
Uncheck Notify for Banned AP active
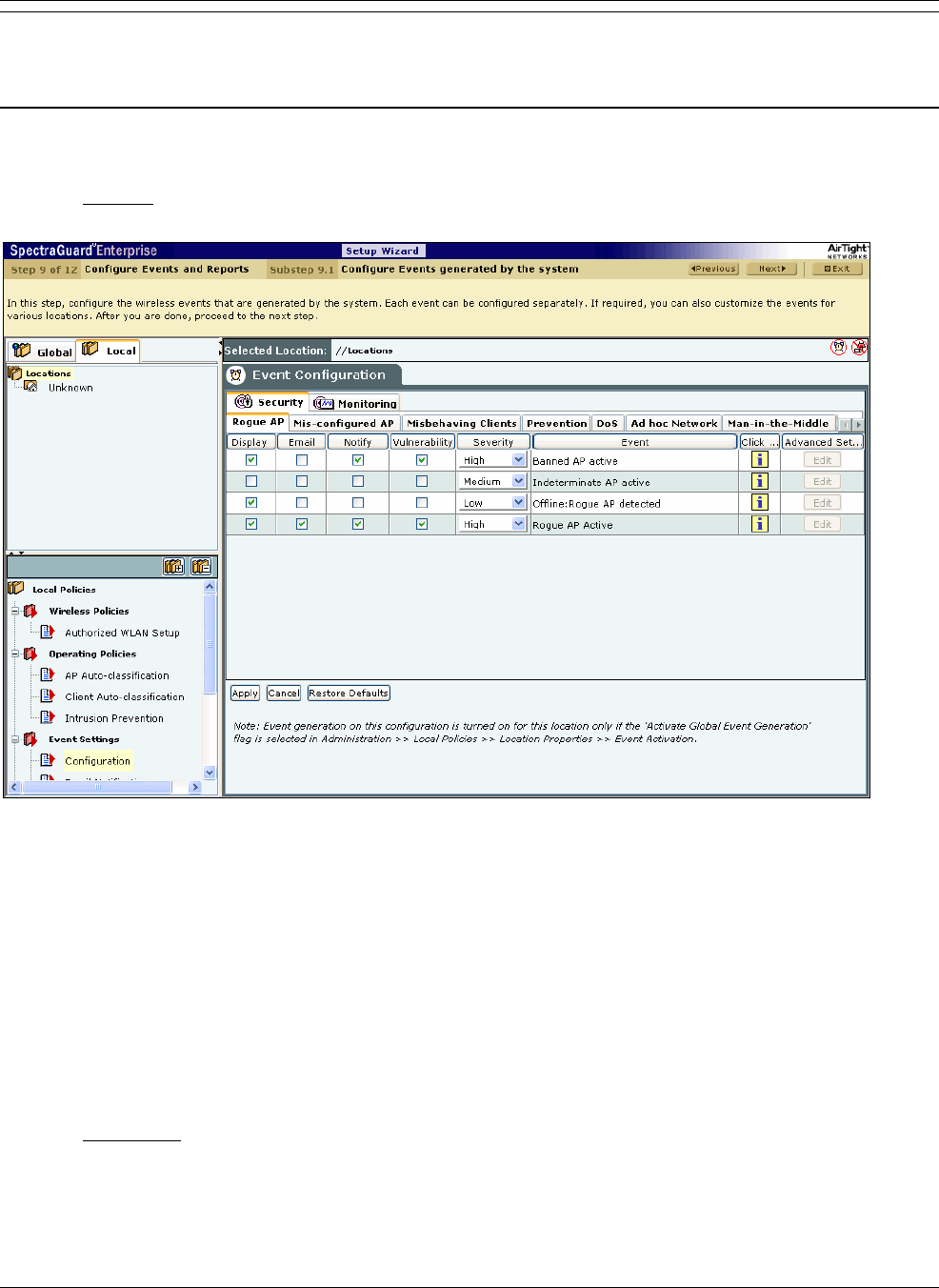tap(358, 460)
